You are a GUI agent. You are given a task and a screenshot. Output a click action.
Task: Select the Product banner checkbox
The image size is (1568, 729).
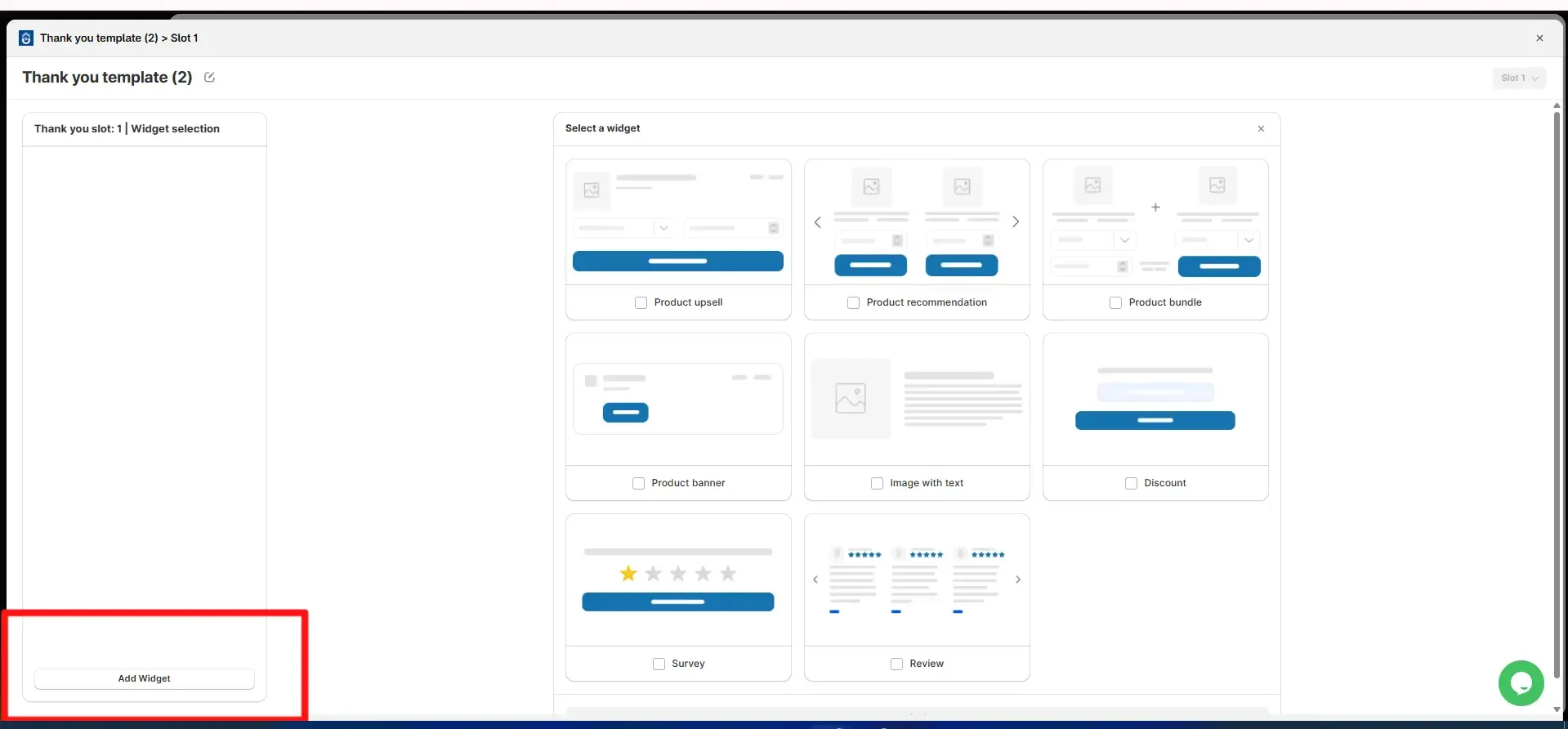tap(638, 483)
